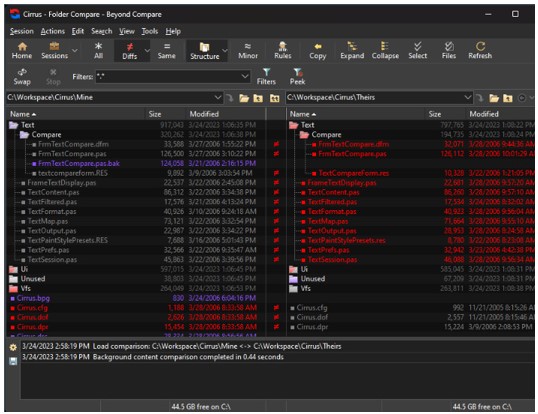Toggle the All display filter
This screenshot has height=414, width=538.
(98, 51)
